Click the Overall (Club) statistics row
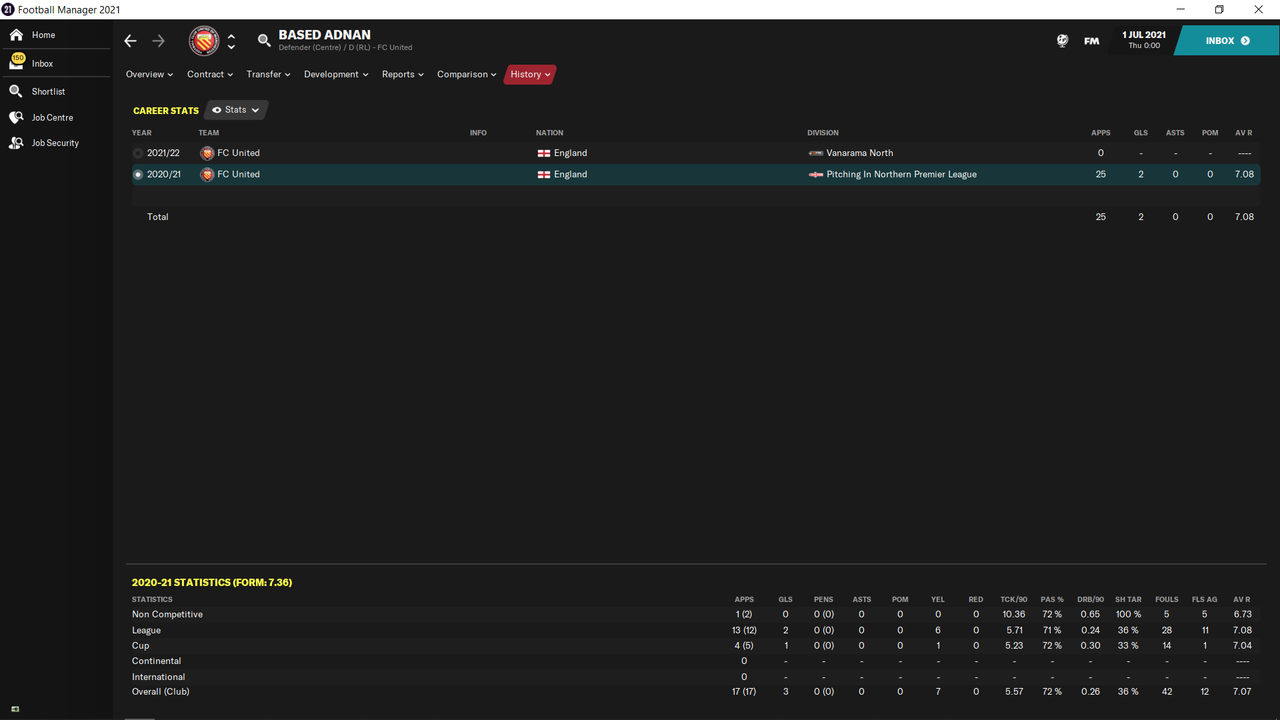 click(696, 692)
